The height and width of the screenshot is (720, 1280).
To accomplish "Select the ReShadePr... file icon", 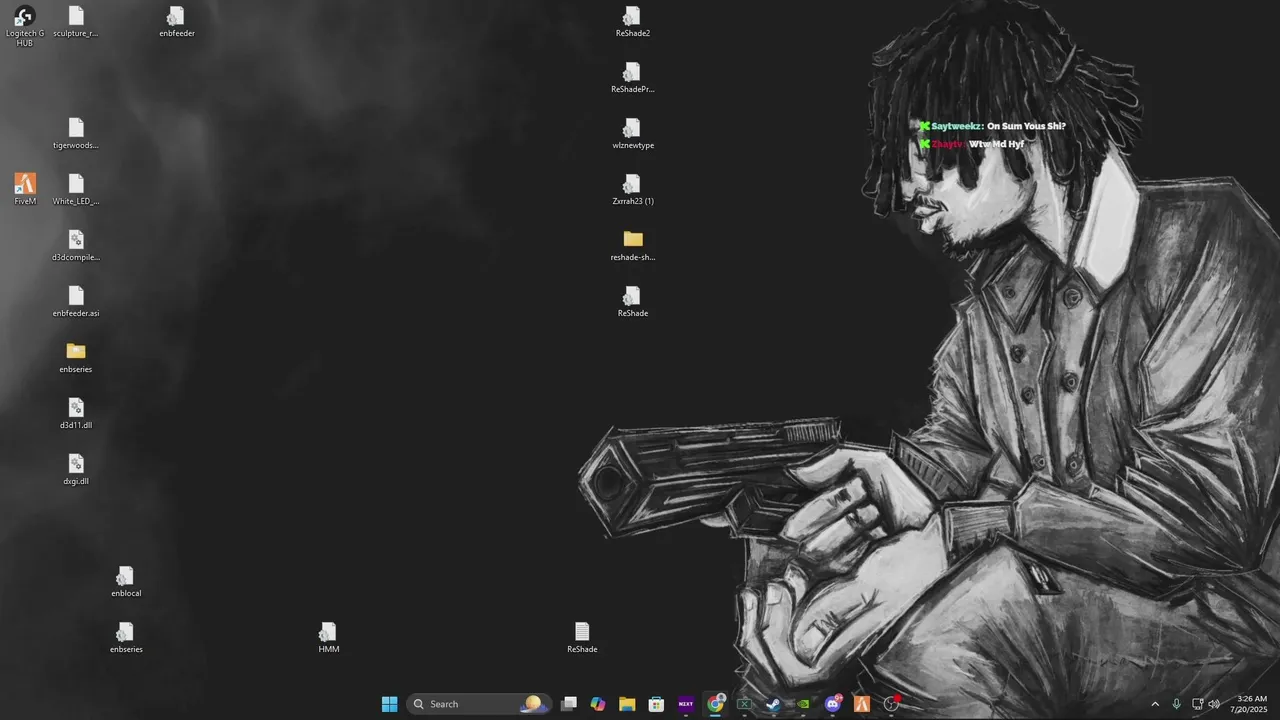I will click(633, 78).
